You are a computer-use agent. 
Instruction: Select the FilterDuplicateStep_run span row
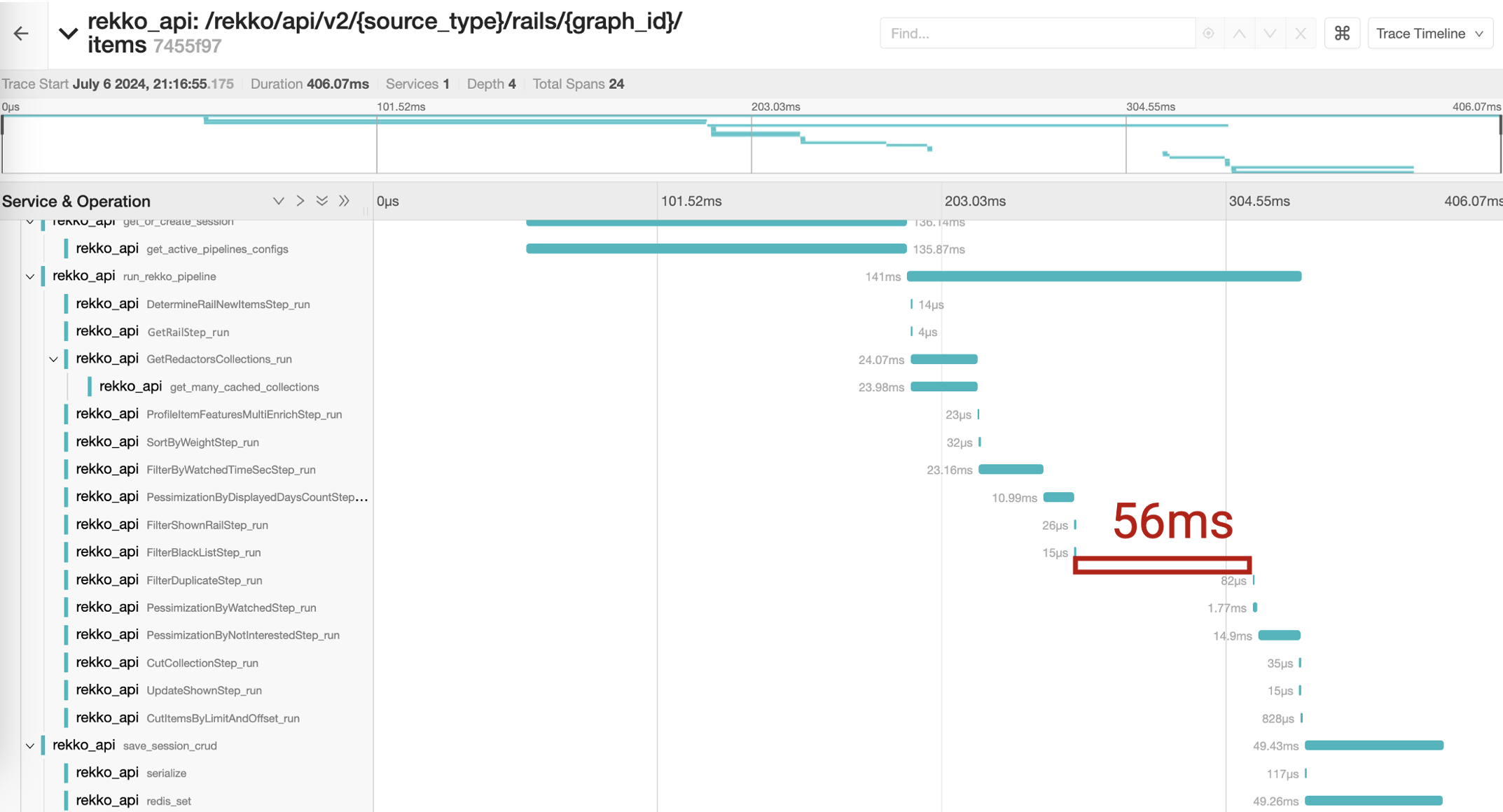[x=204, y=580]
